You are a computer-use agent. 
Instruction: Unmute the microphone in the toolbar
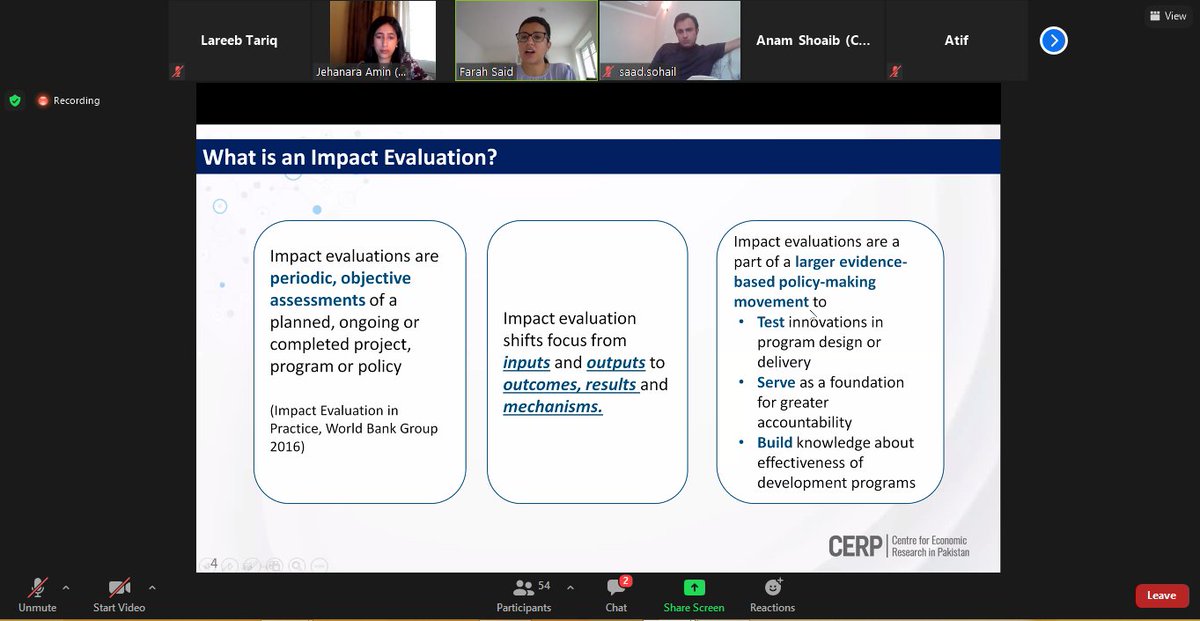coord(37,594)
